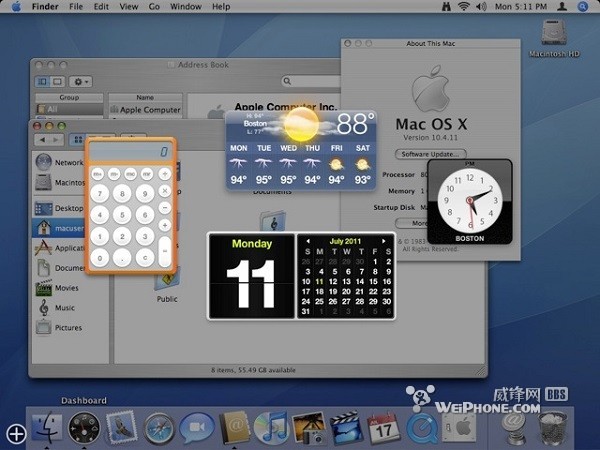This screenshot has width=600, height=450.
Task: Go back using the Finder back arrow
Action: (42, 140)
